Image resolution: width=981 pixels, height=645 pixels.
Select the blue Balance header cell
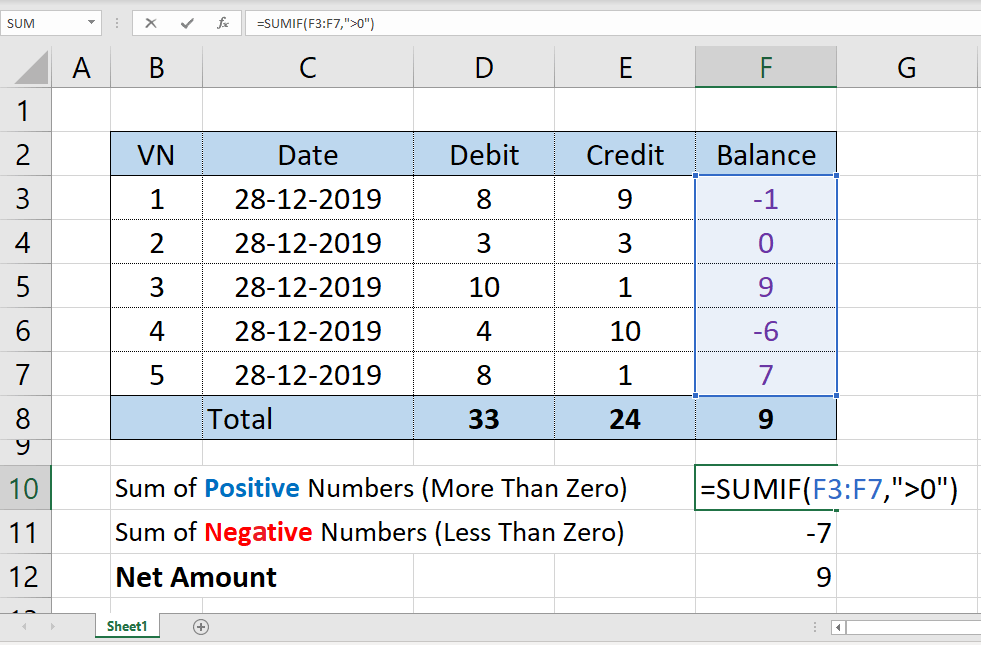[765, 154]
